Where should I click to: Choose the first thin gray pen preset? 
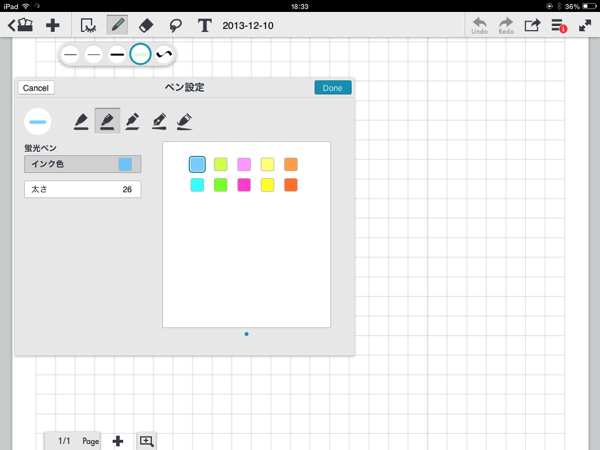pyautogui.click(x=70, y=54)
